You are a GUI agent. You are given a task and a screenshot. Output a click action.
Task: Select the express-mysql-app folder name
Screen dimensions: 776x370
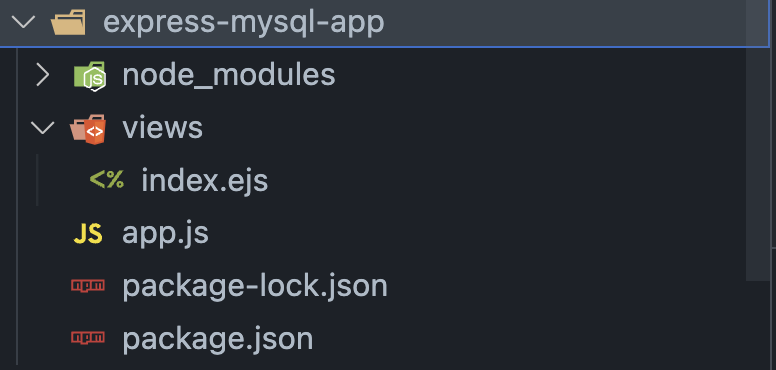tap(243, 23)
